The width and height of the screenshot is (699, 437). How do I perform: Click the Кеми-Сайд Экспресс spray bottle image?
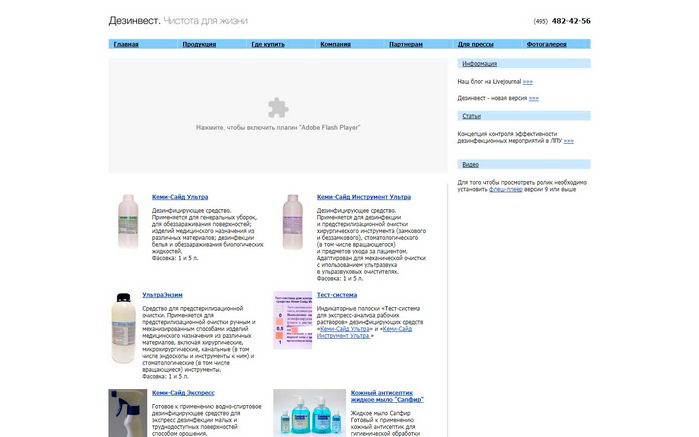click(127, 413)
